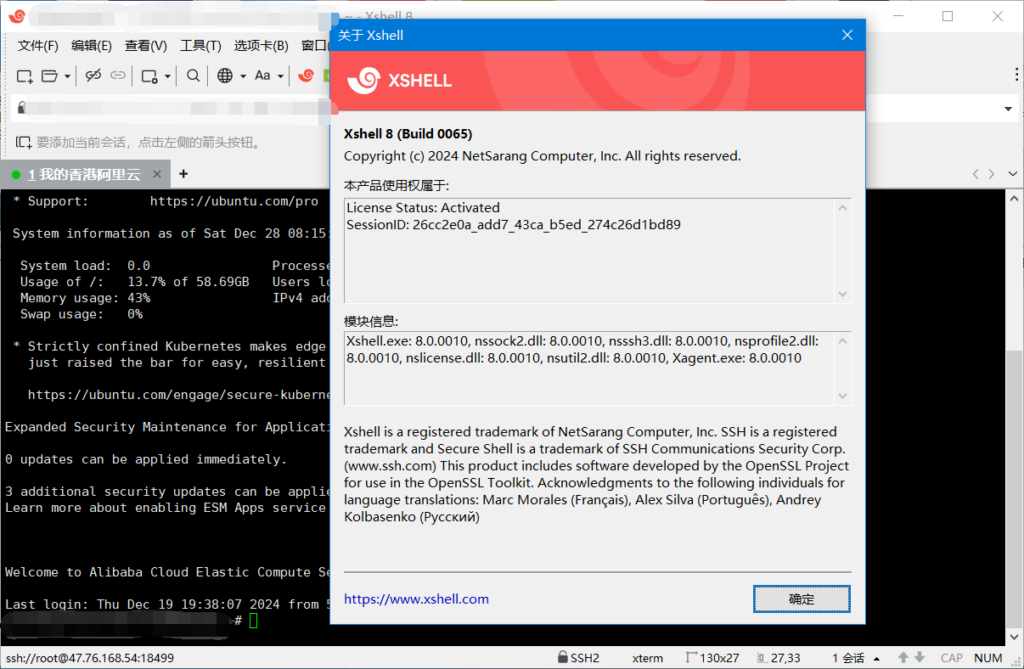The width and height of the screenshot is (1024, 669).
Task: Click scroll-down arrow of license info box
Action: click(x=842, y=294)
